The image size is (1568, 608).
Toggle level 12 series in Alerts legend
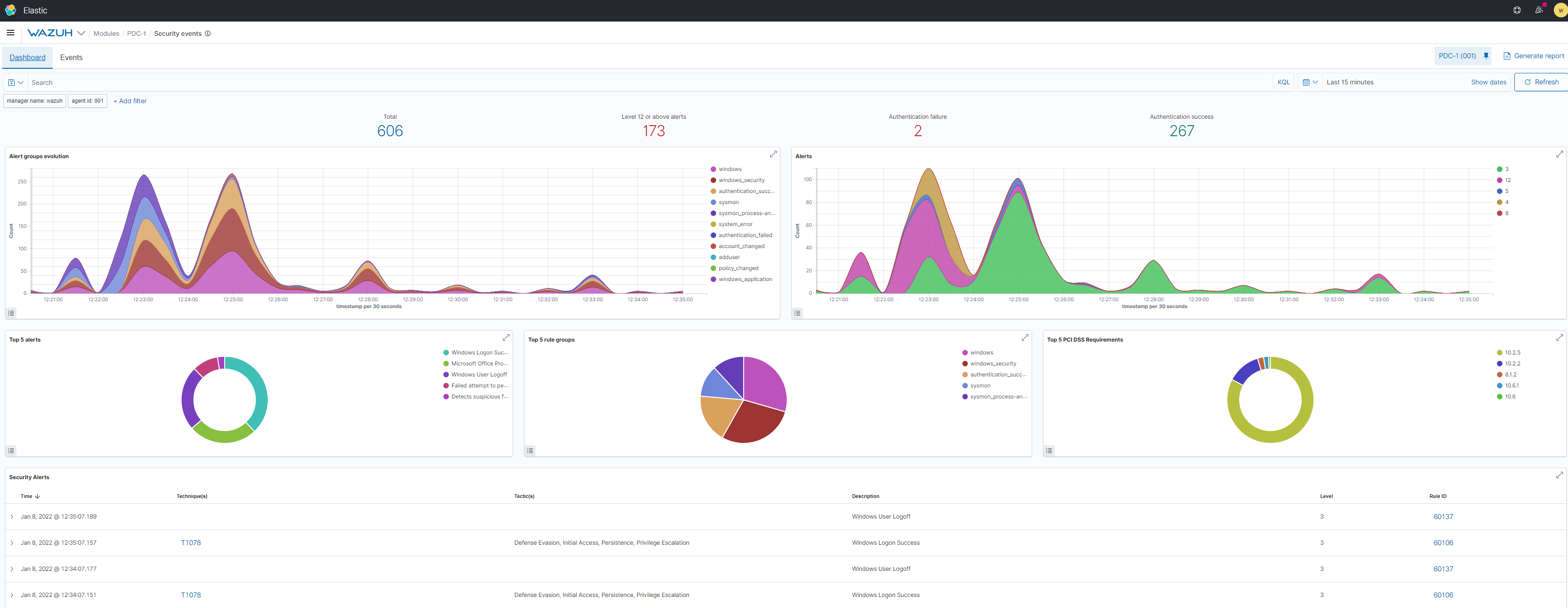1507,180
